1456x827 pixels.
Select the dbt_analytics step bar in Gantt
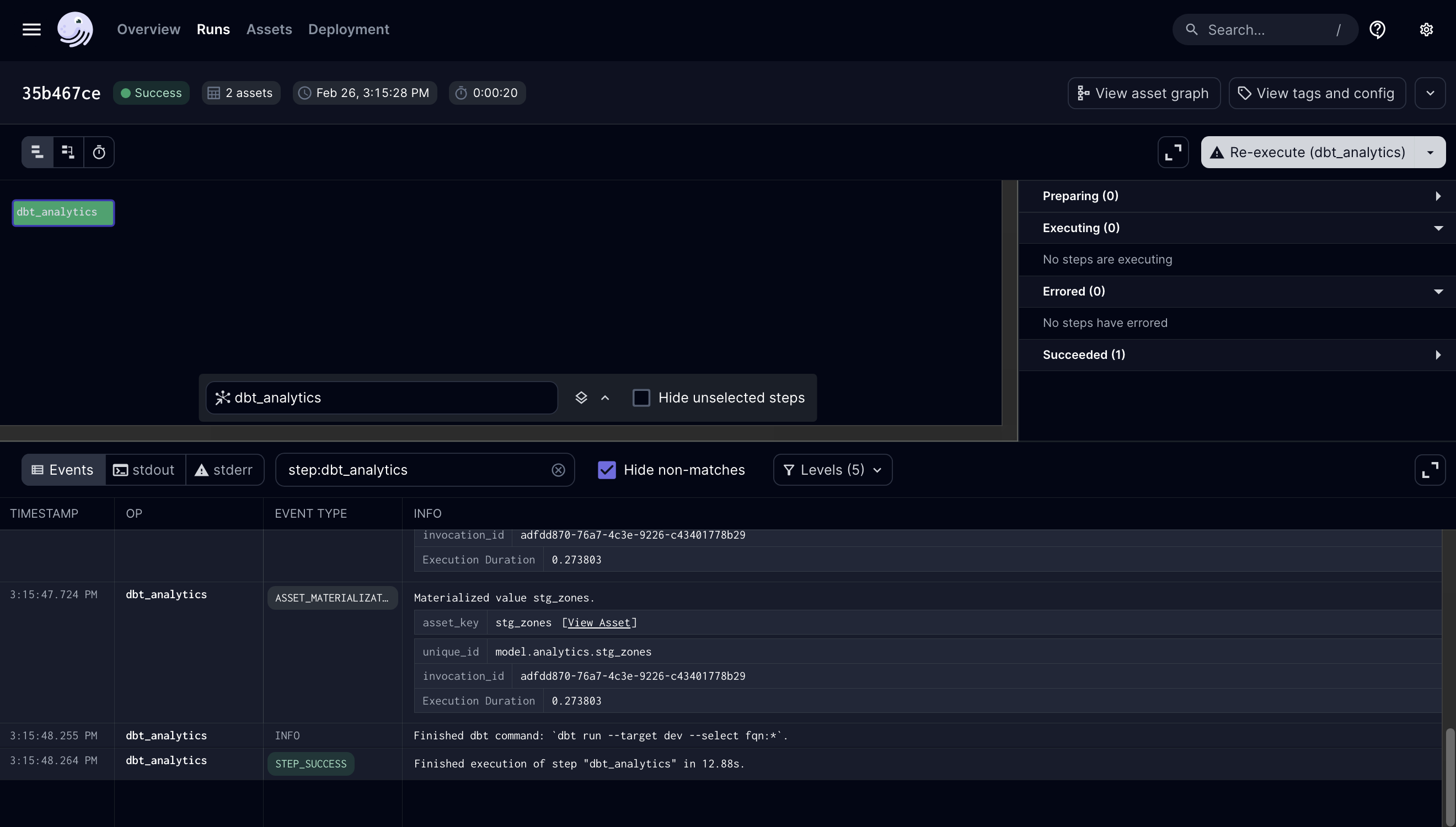[63, 212]
